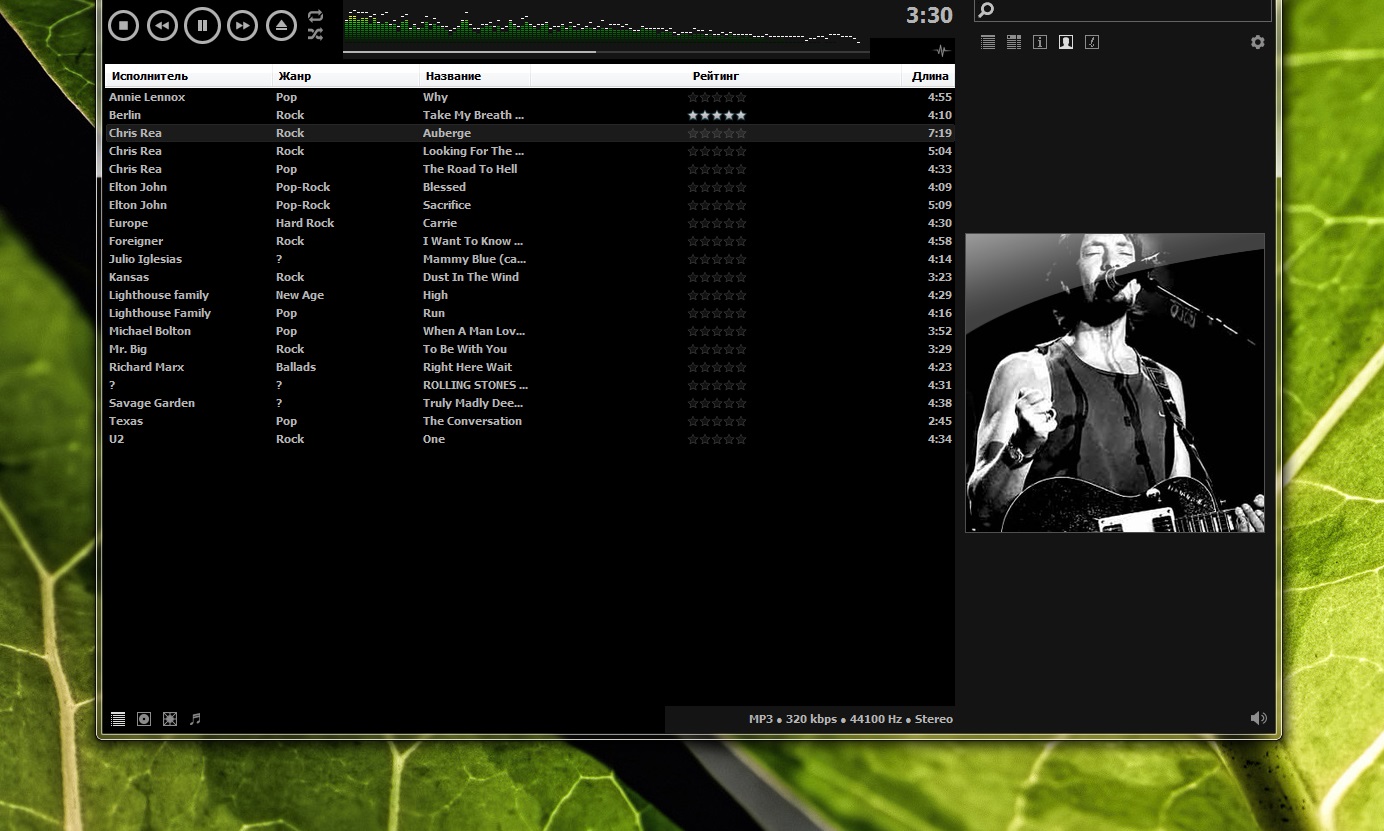This screenshot has width=1384, height=831.
Task: Open the lyrics panel icon
Action: point(1092,42)
